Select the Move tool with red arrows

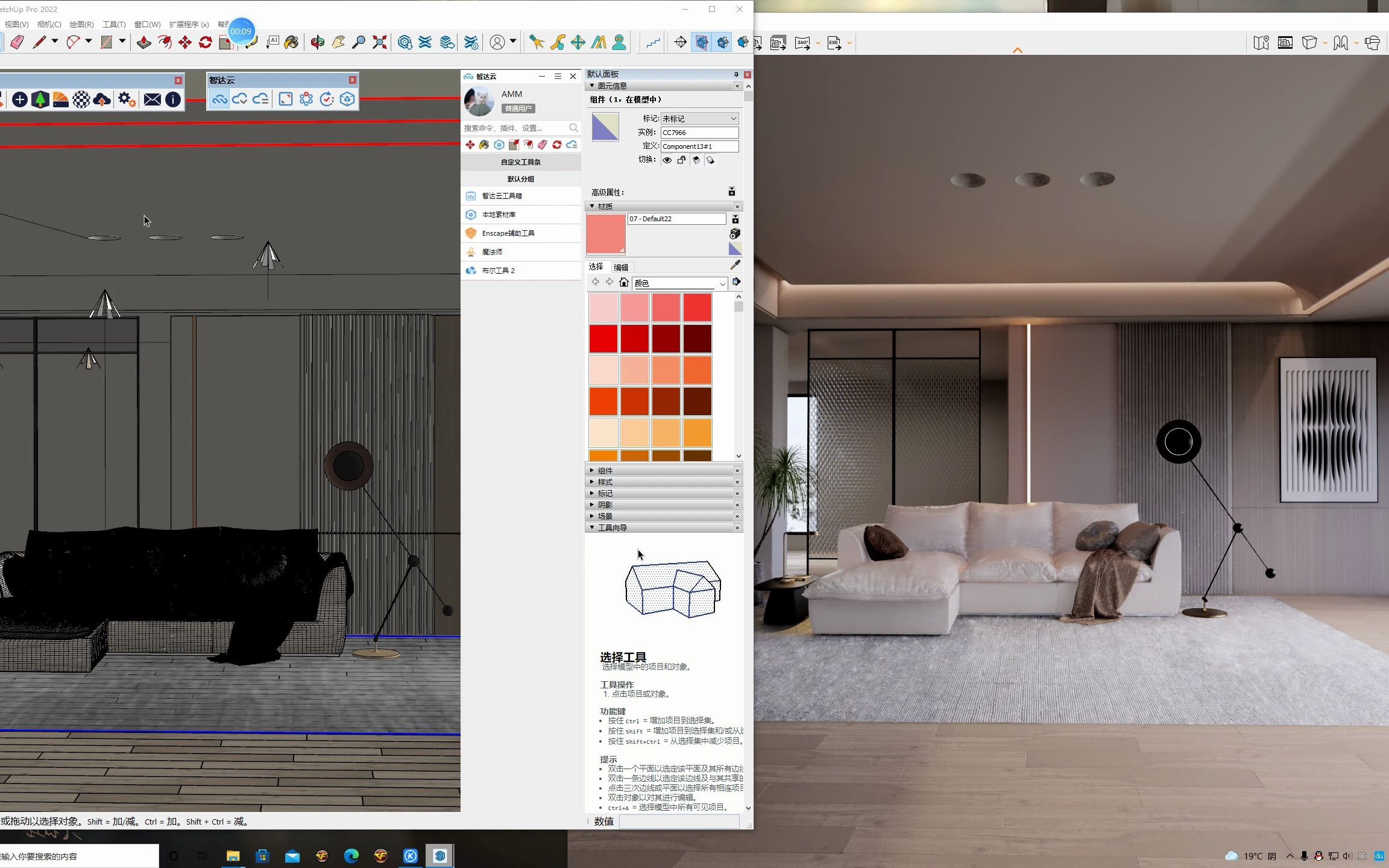(185, 42)
